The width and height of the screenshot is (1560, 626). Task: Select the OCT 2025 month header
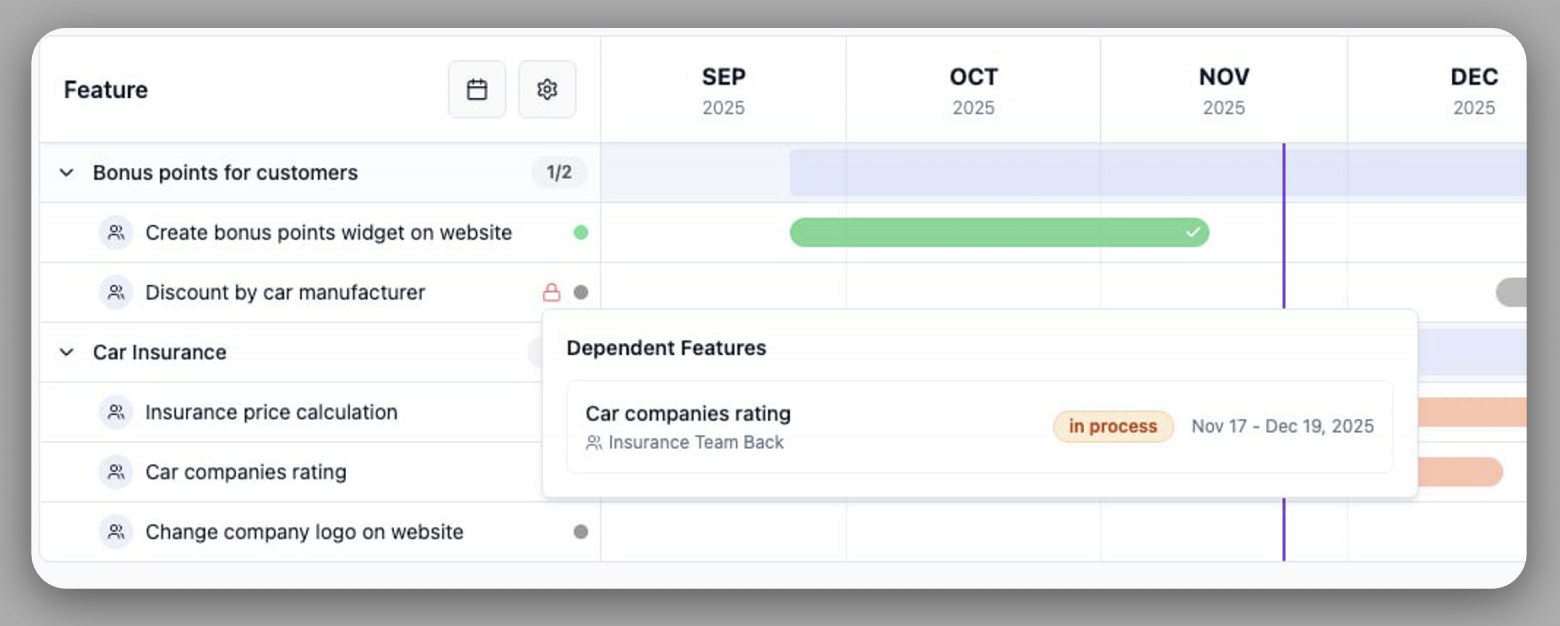(x=973, y=90)
